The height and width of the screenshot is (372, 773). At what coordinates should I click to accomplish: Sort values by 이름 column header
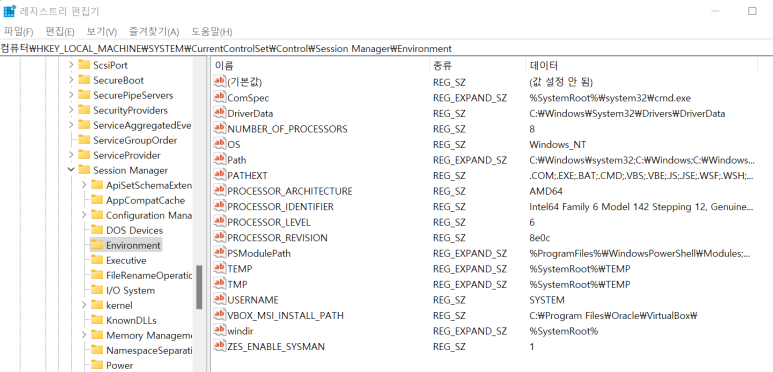(320, 66)
